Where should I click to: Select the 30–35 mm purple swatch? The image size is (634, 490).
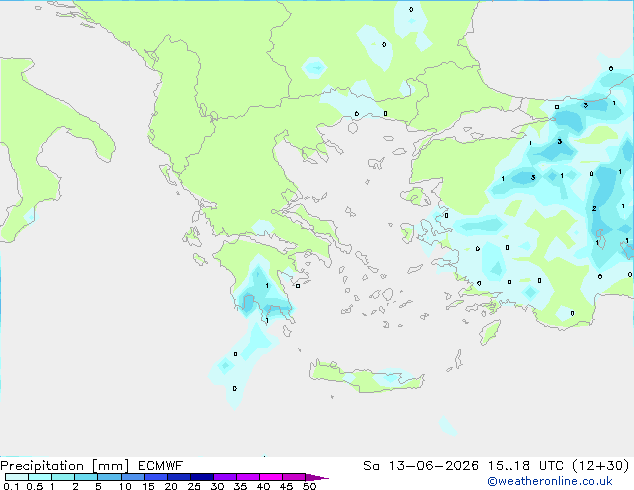[x=225, y=477]
